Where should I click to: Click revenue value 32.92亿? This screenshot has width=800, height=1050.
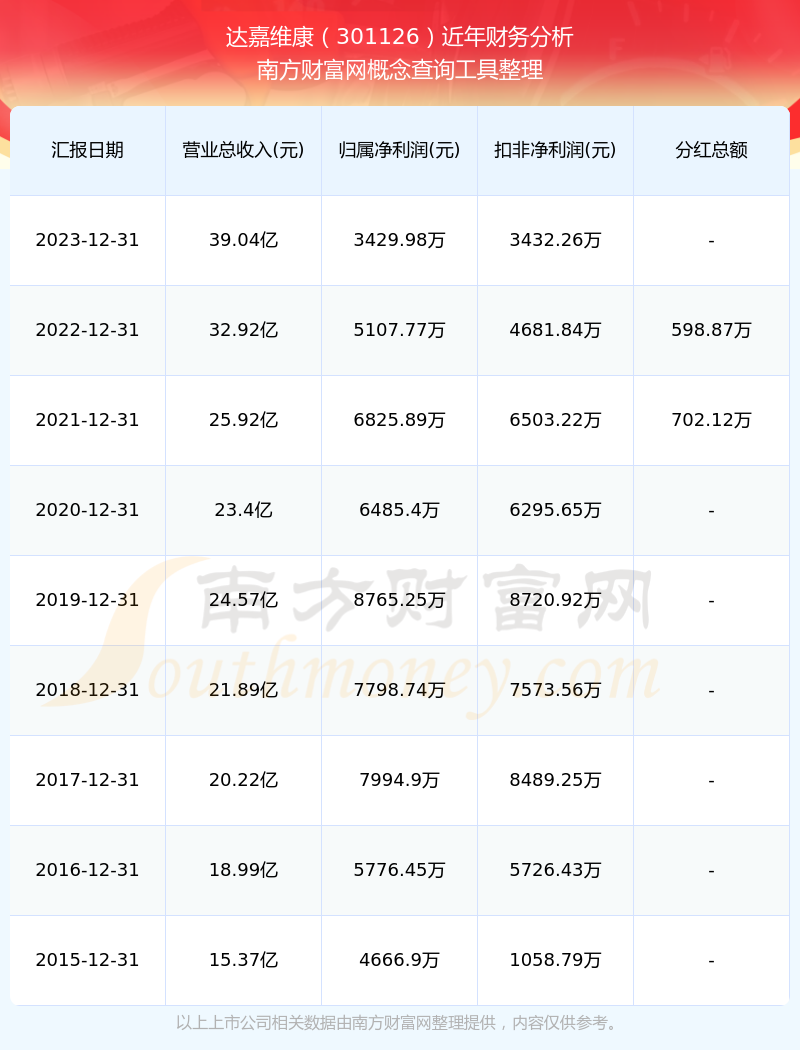click(244, 330)
